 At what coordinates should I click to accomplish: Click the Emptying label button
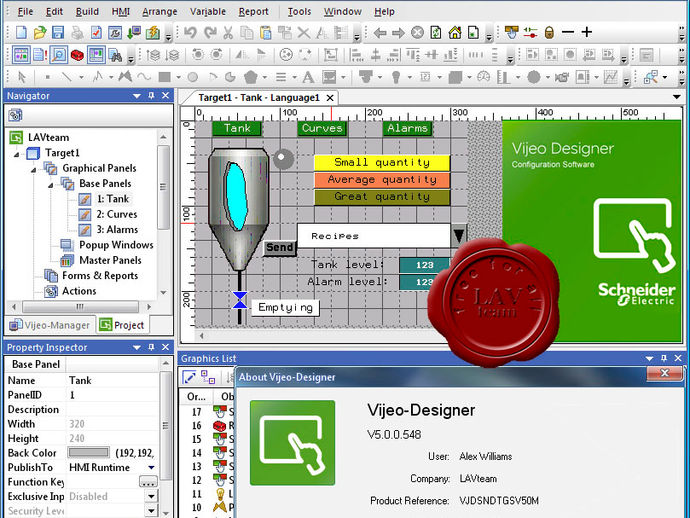[x=285, y=307]
